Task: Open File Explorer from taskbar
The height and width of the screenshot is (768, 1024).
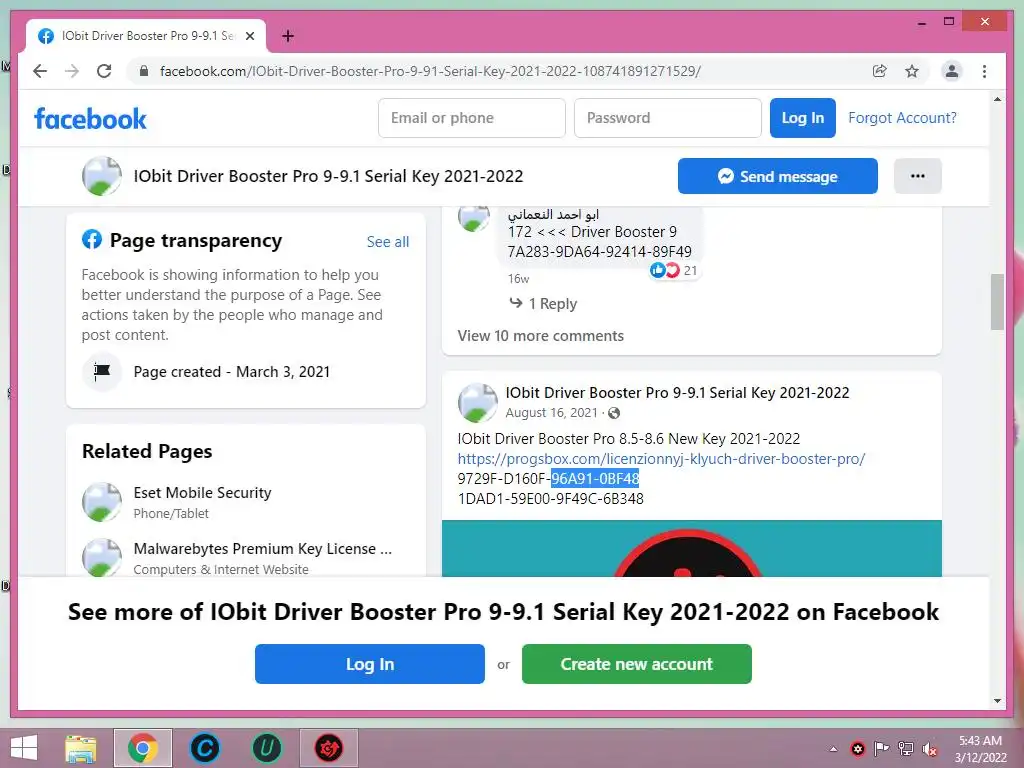Action: click(80, 748)
